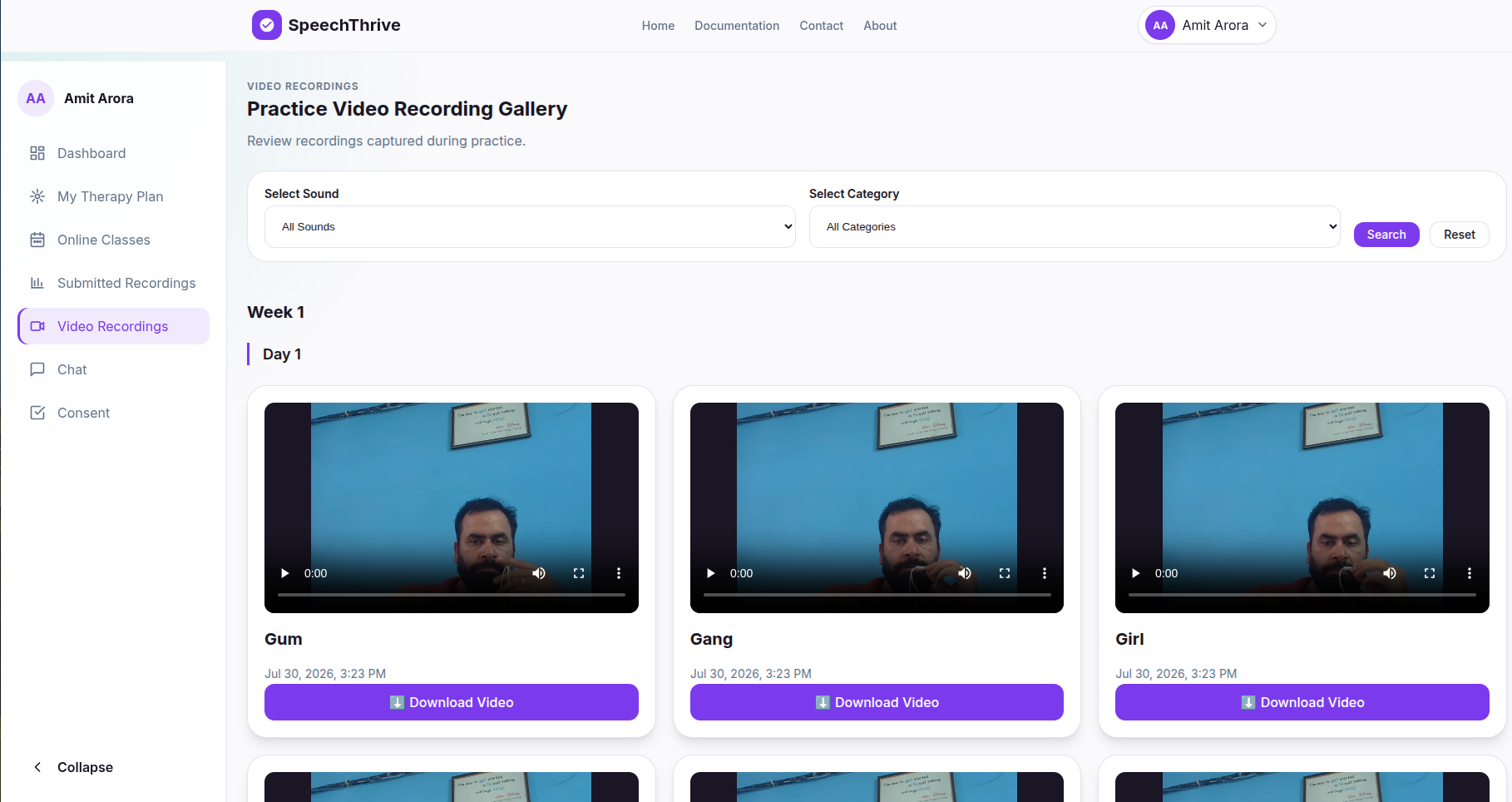Click the Week 1 heading

[x=276, y=312]
